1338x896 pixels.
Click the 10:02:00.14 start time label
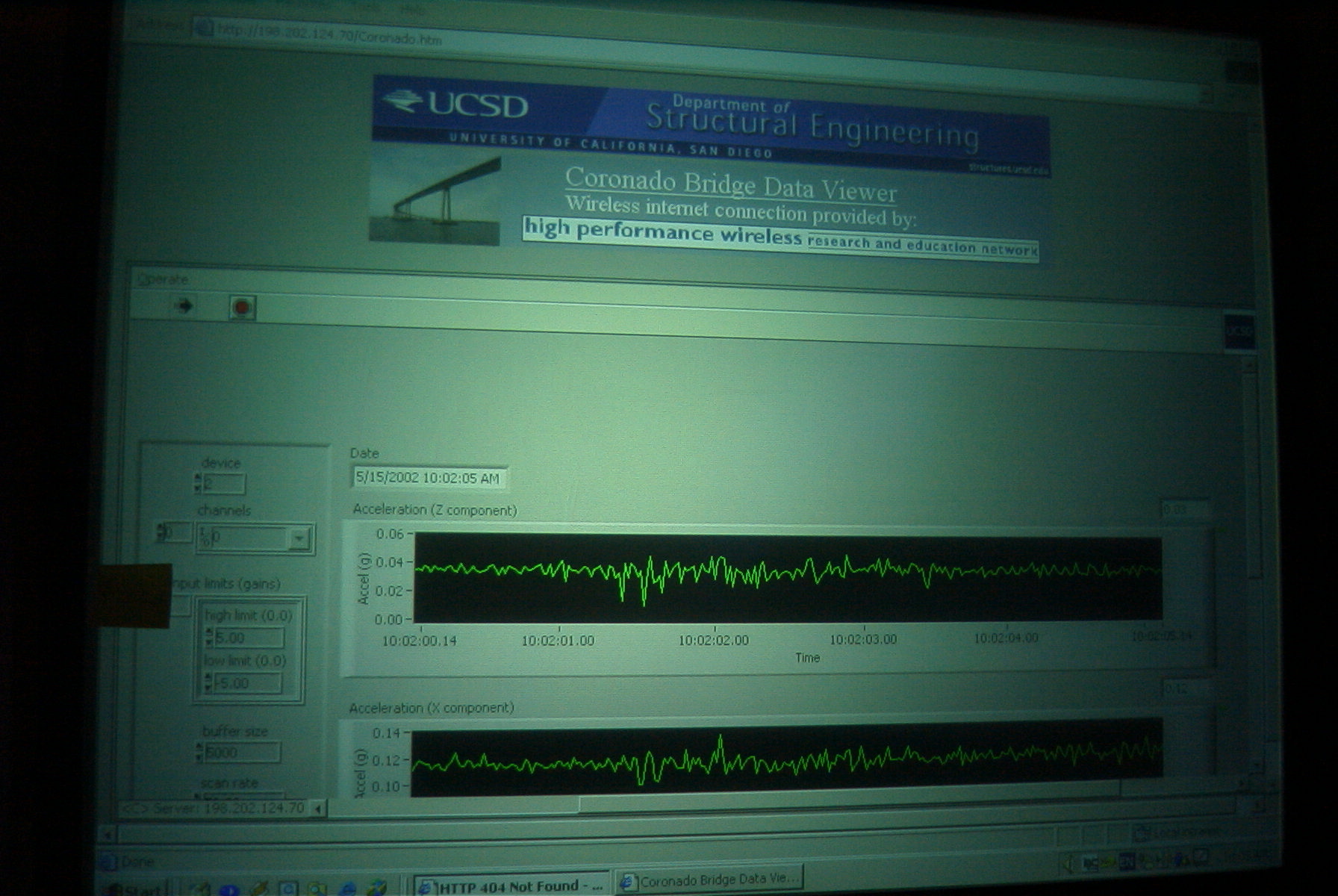coord(419,641)
